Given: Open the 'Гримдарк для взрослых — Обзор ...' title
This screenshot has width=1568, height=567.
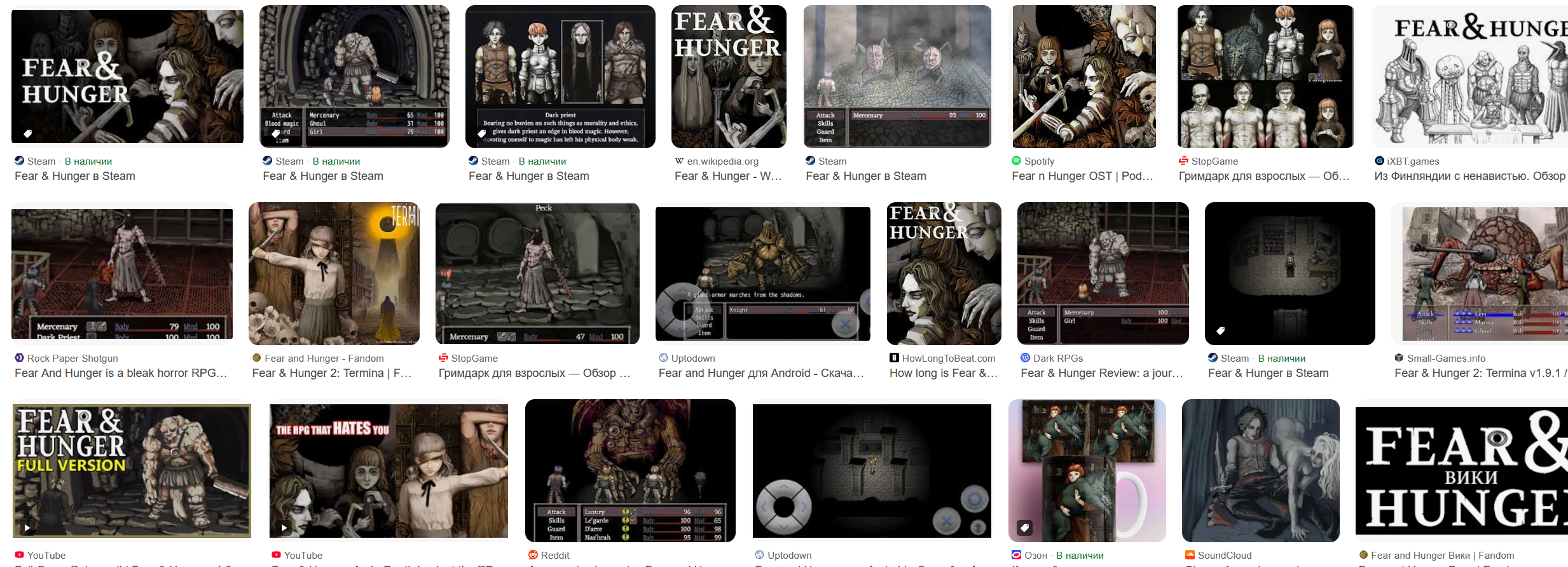Looking at the screenshot, I should click(535, 373).
